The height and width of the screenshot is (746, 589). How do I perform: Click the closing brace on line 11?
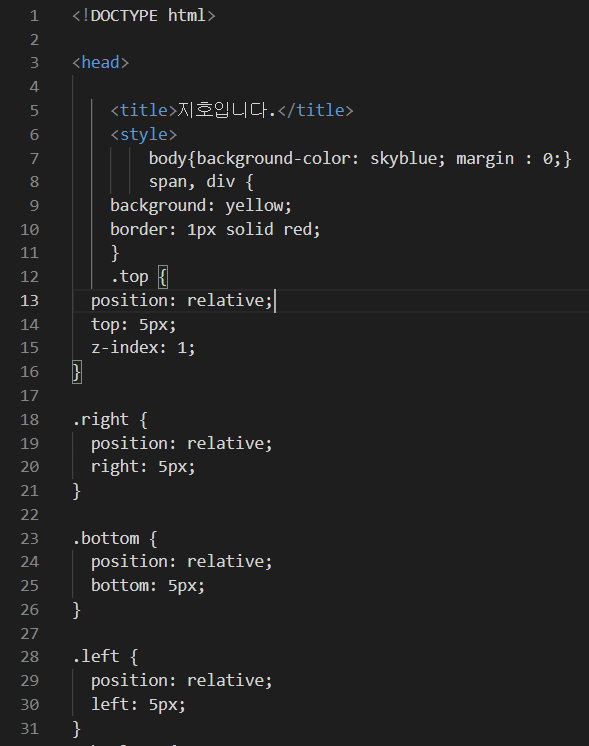point(115,253)
